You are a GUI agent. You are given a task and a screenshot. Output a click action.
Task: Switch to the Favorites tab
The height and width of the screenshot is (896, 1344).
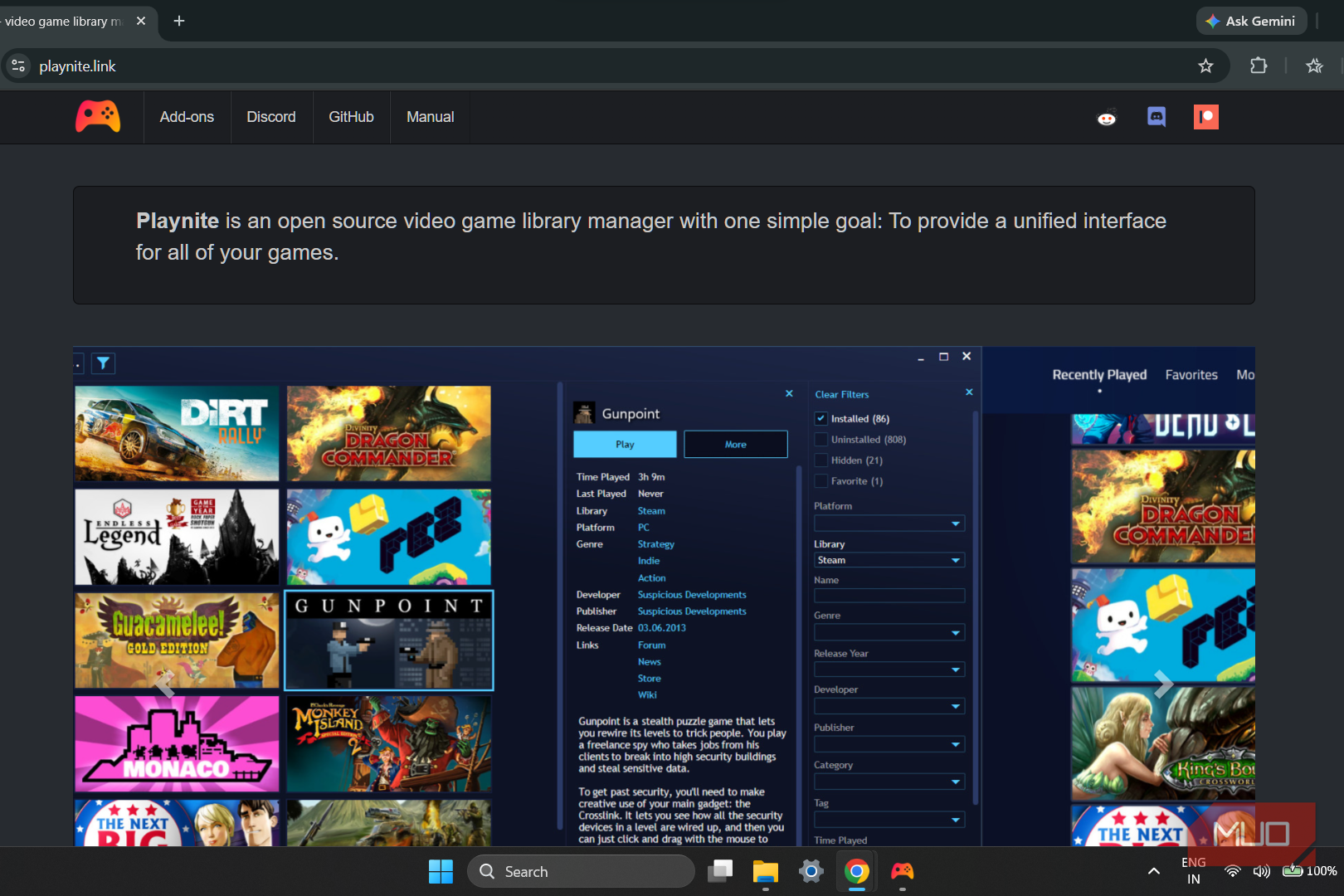pos(1191,375)
